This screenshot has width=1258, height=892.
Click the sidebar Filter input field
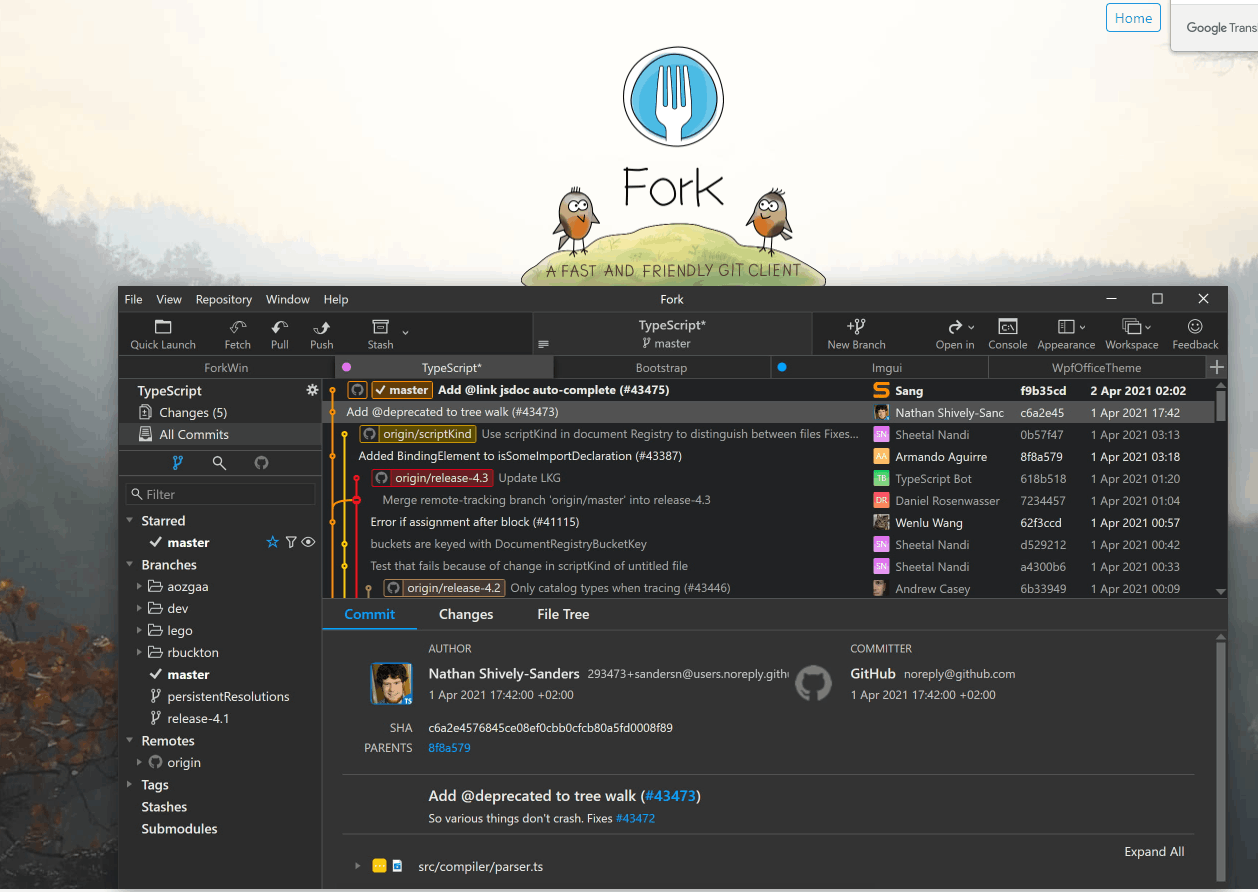[220, 494]
